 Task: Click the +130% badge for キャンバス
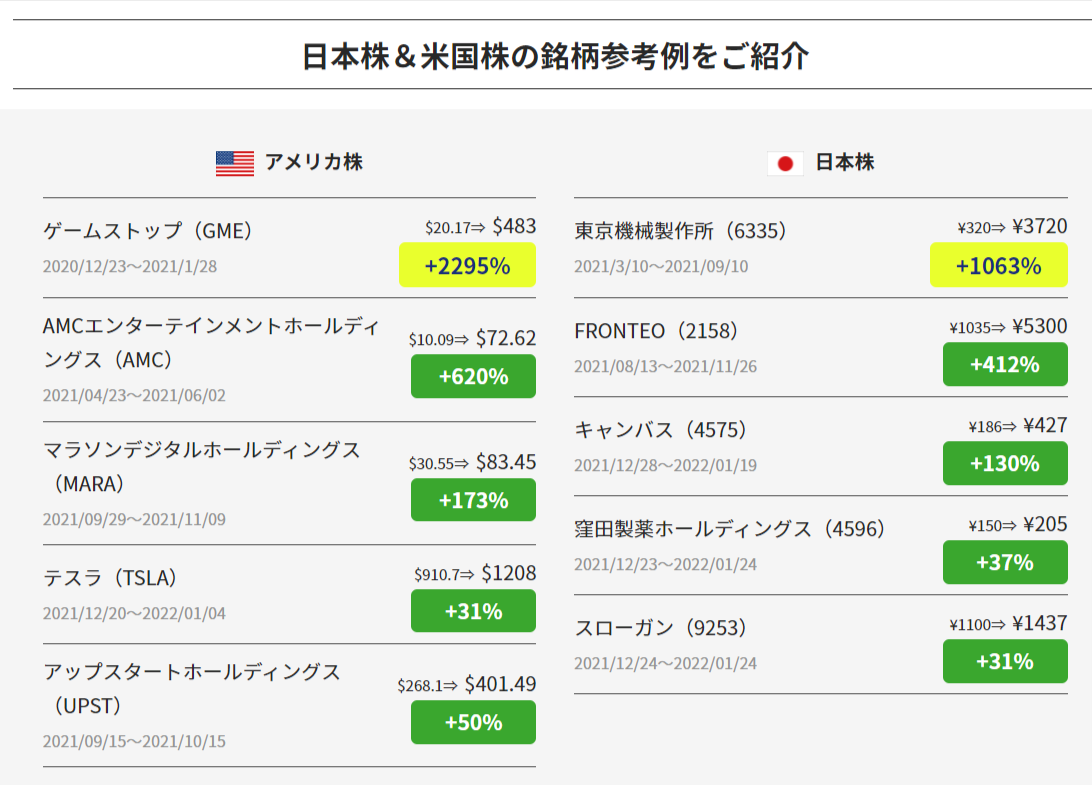click(x=1005, y=463)
